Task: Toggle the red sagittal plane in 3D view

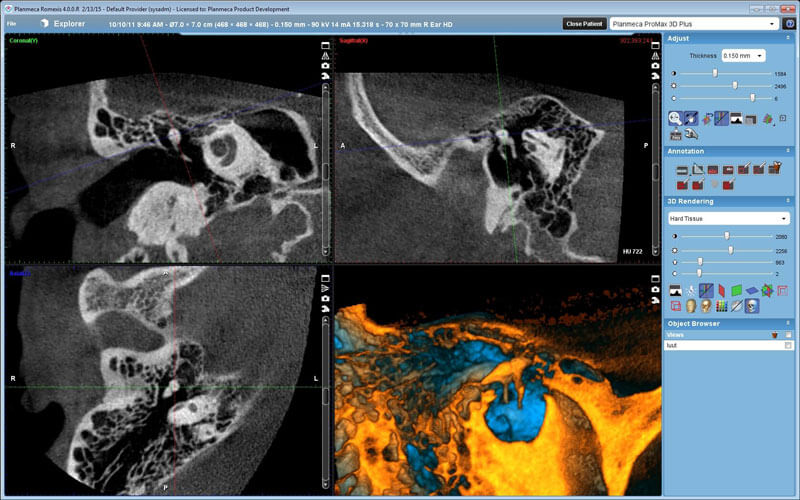Action: click(x=721, y=291)
